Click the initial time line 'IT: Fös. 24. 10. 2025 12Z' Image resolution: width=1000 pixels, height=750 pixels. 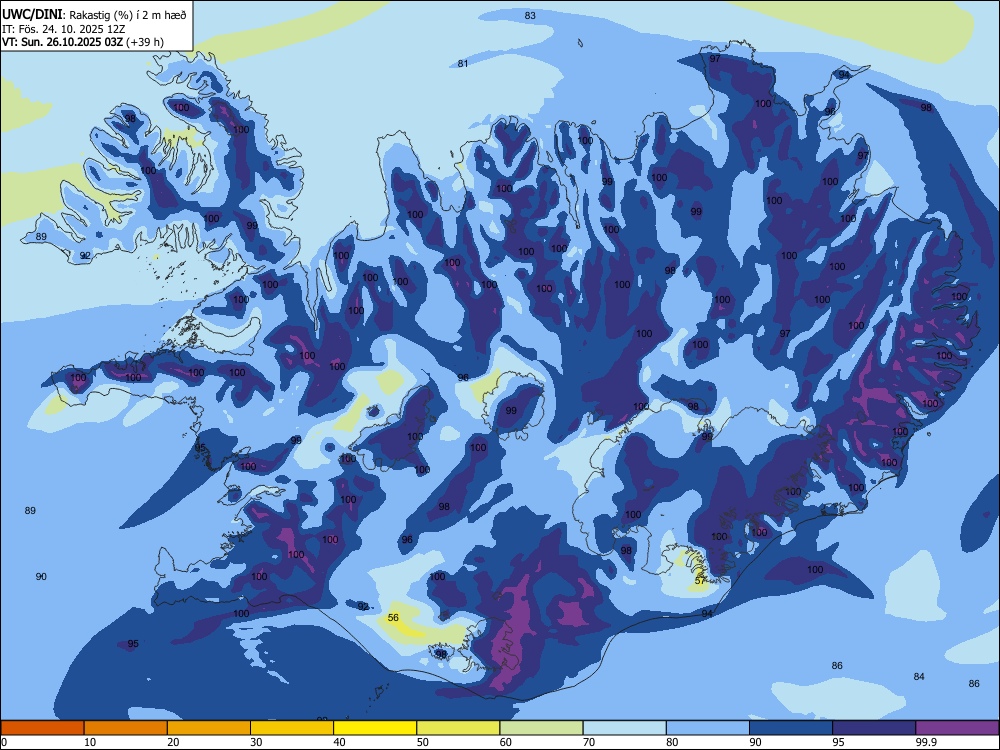(62, 29)
